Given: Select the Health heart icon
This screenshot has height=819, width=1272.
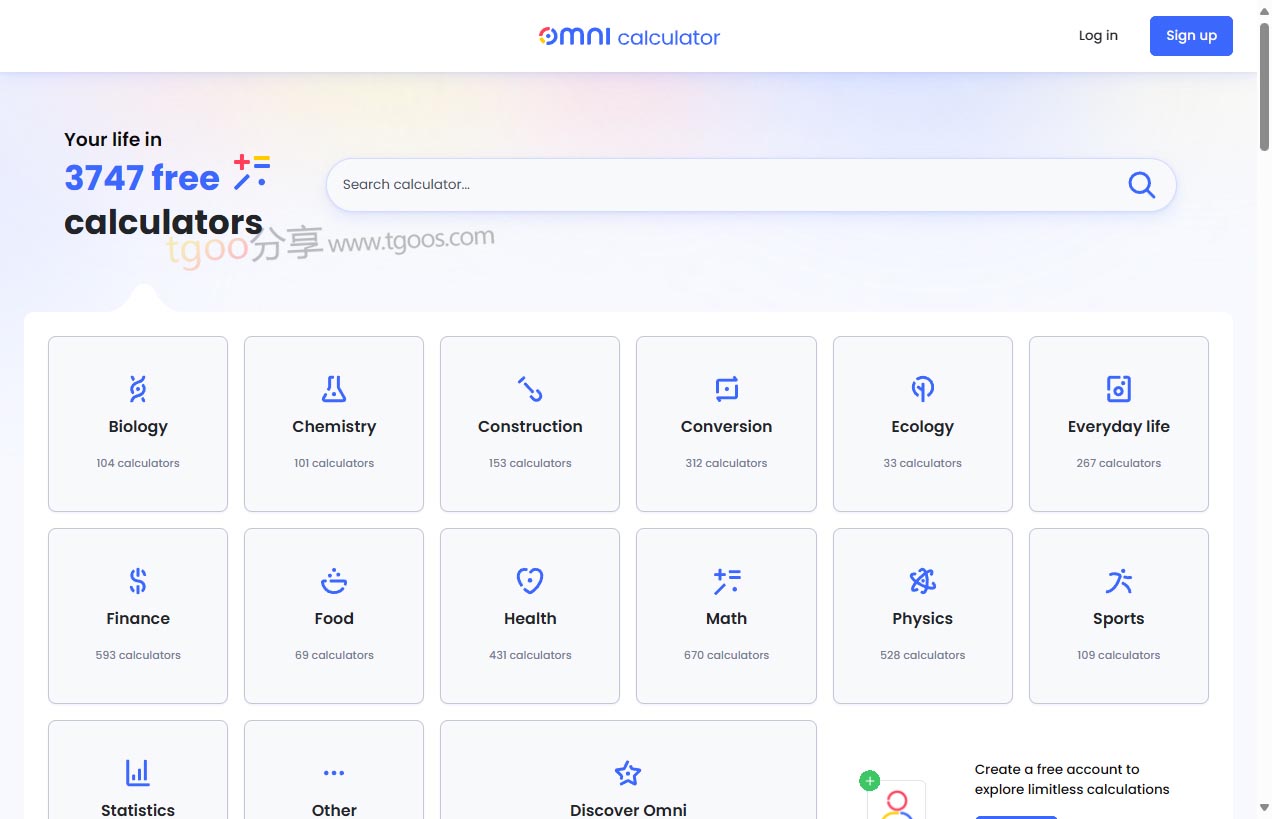Looking at the screenshot, I should tap(530, 580).
